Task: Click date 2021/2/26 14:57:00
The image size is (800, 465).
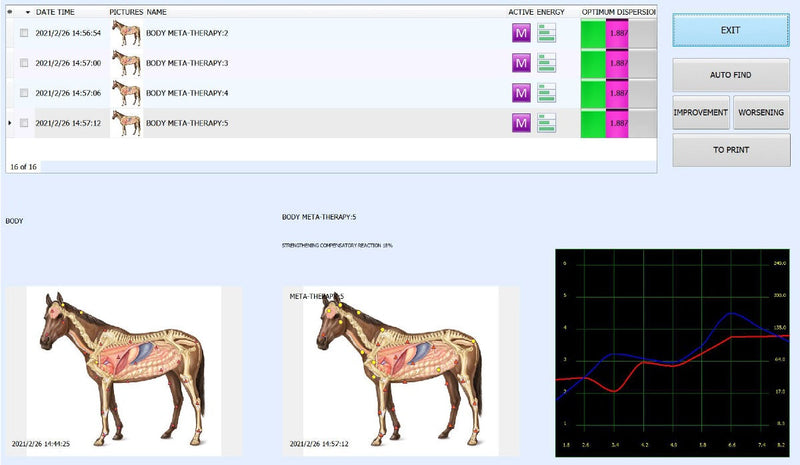Action: click(x=68, y=63)
